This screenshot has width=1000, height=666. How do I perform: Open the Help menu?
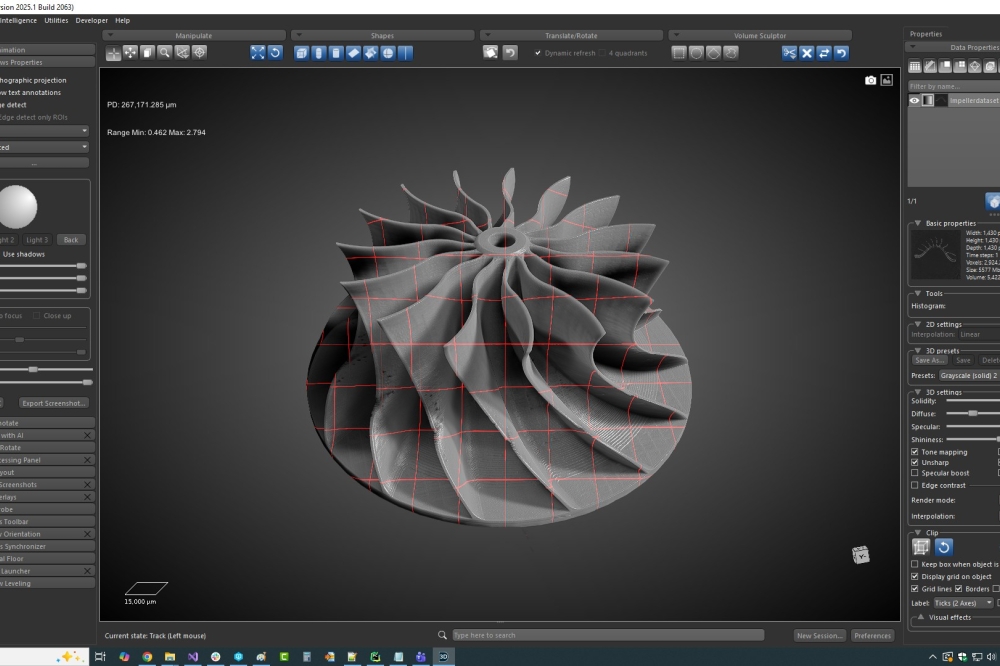point(122,20)
